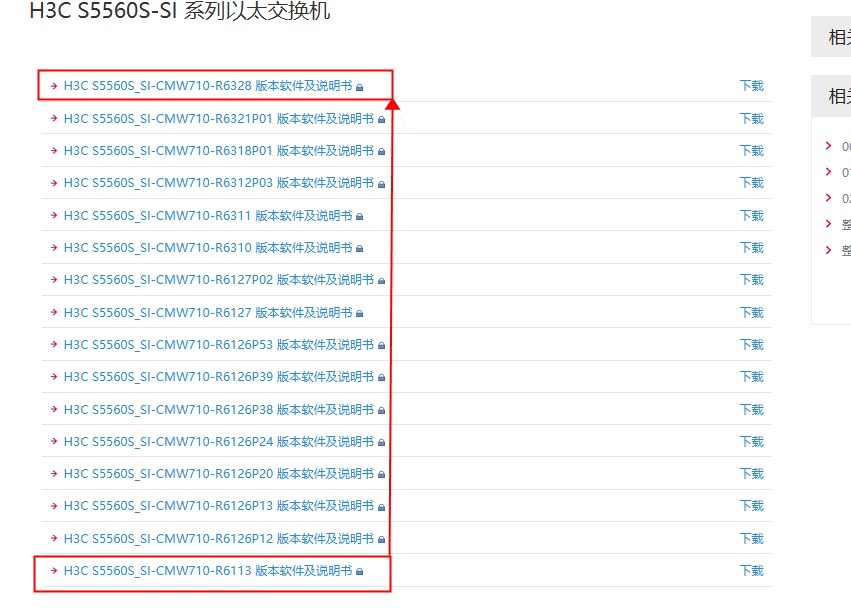Click the red arrow bullet before R6310

click(x=54, y=248)
